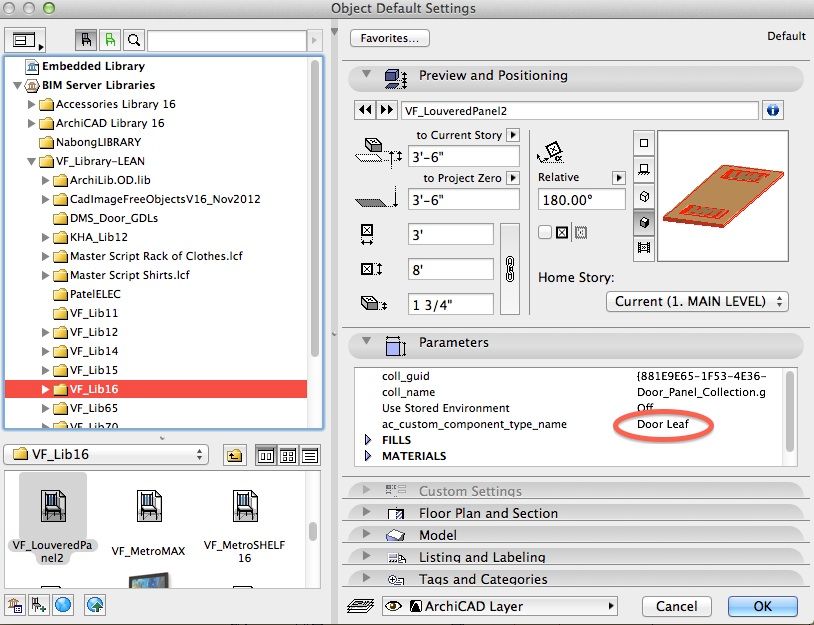The height and width of the screenshot is (625, 814).
Task: Expand the Tags and Categories panel
Action: [367, 577]
